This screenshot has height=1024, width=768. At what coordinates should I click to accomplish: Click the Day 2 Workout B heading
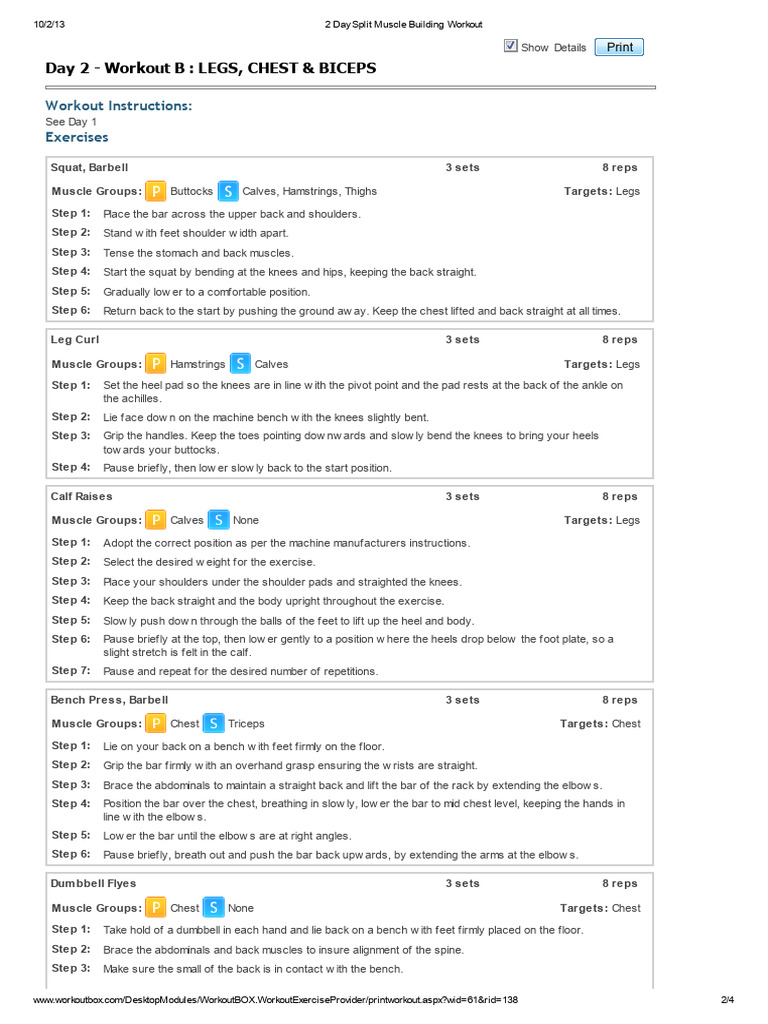tap(211, 68)
